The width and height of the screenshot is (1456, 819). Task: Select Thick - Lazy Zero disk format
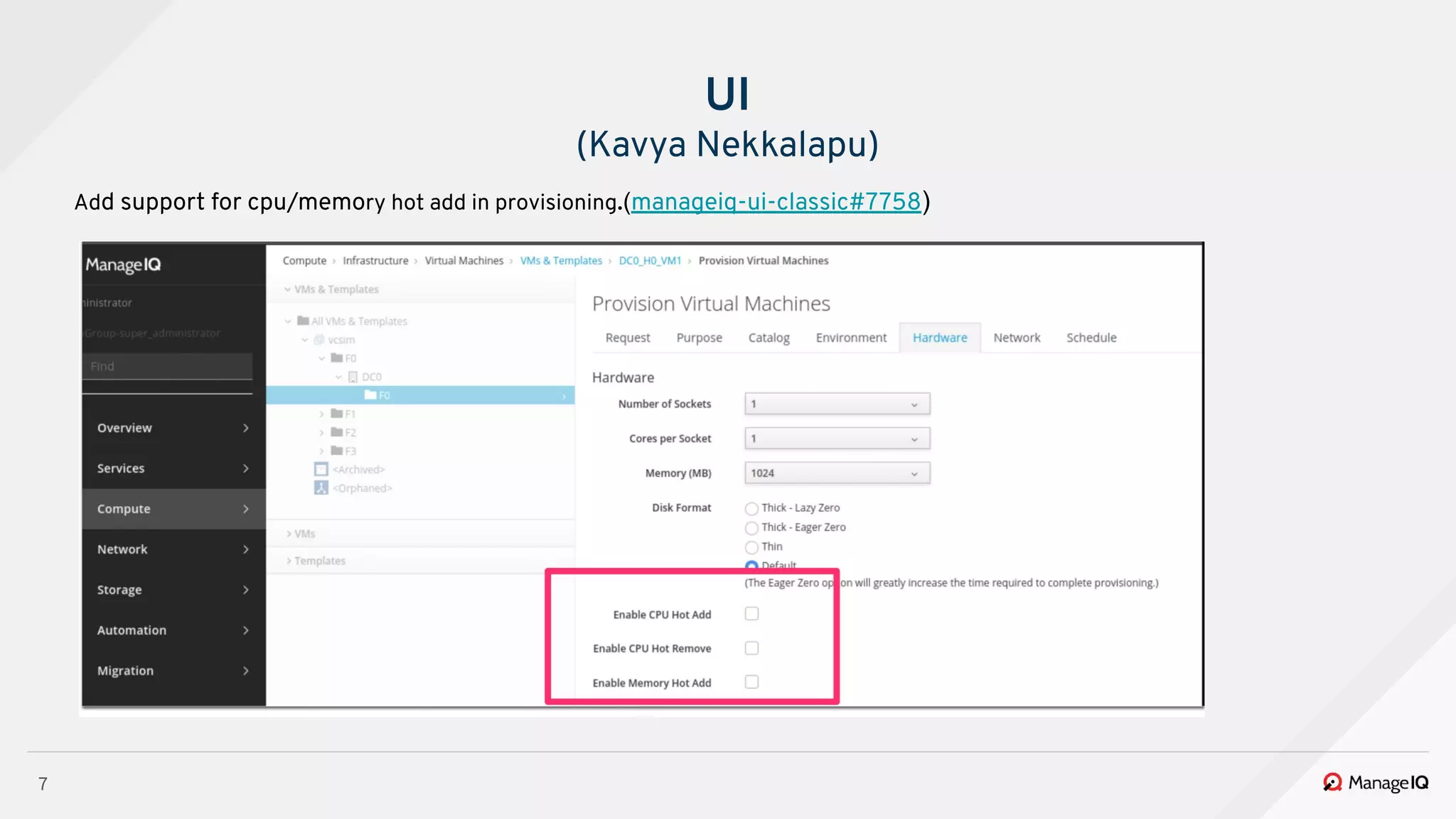(x=751, y=508)
